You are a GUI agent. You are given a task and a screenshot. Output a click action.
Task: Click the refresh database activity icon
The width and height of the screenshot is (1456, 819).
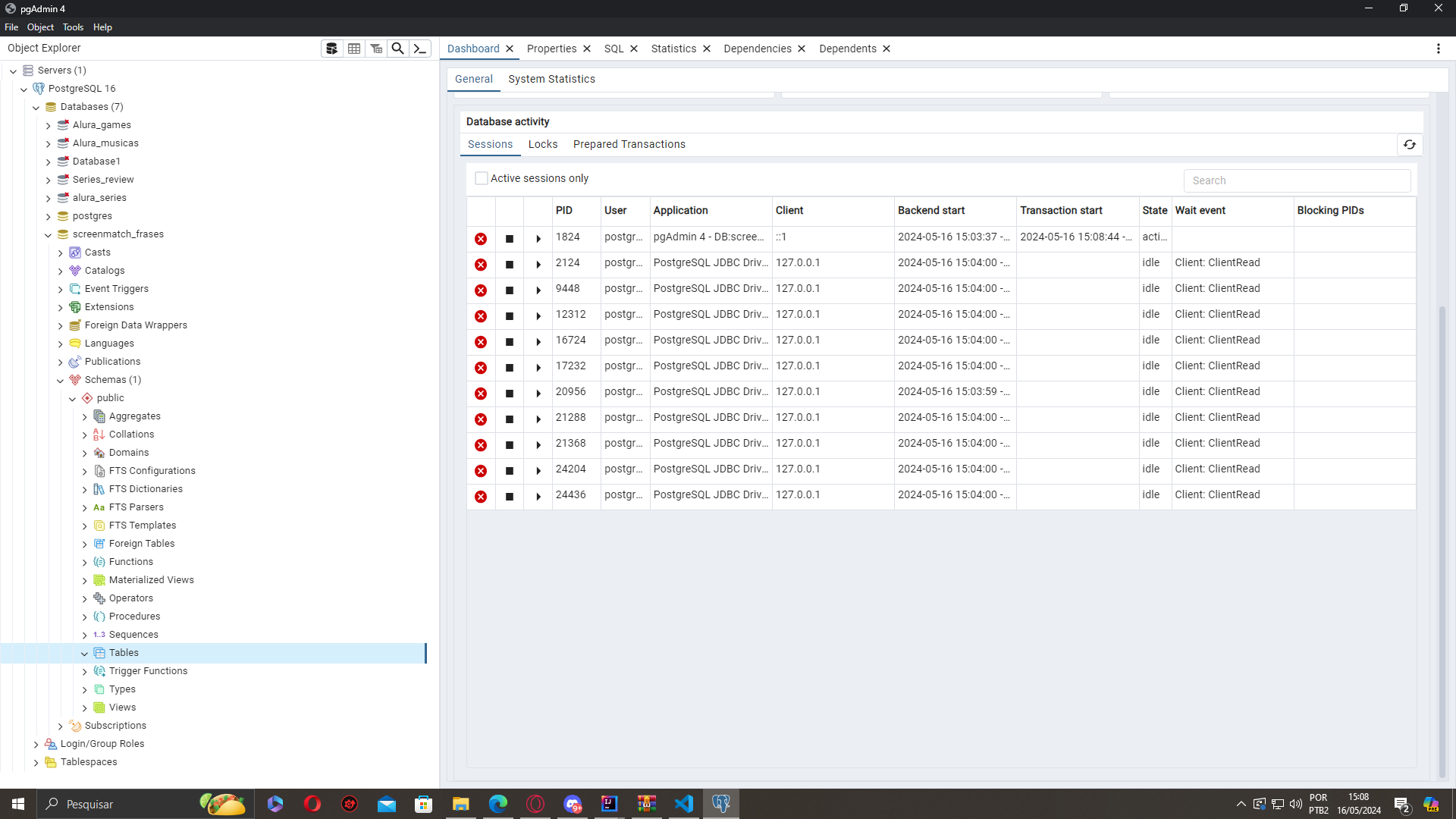click(1409, 145)
